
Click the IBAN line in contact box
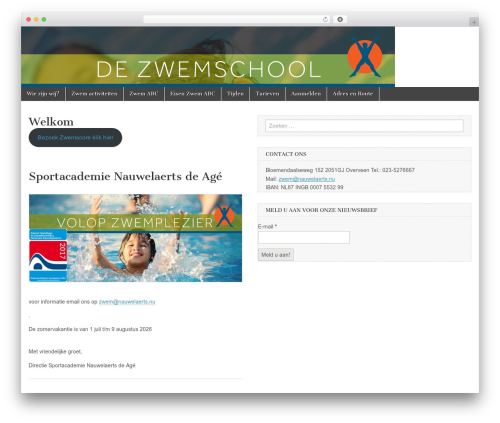[x=304, y=187]
